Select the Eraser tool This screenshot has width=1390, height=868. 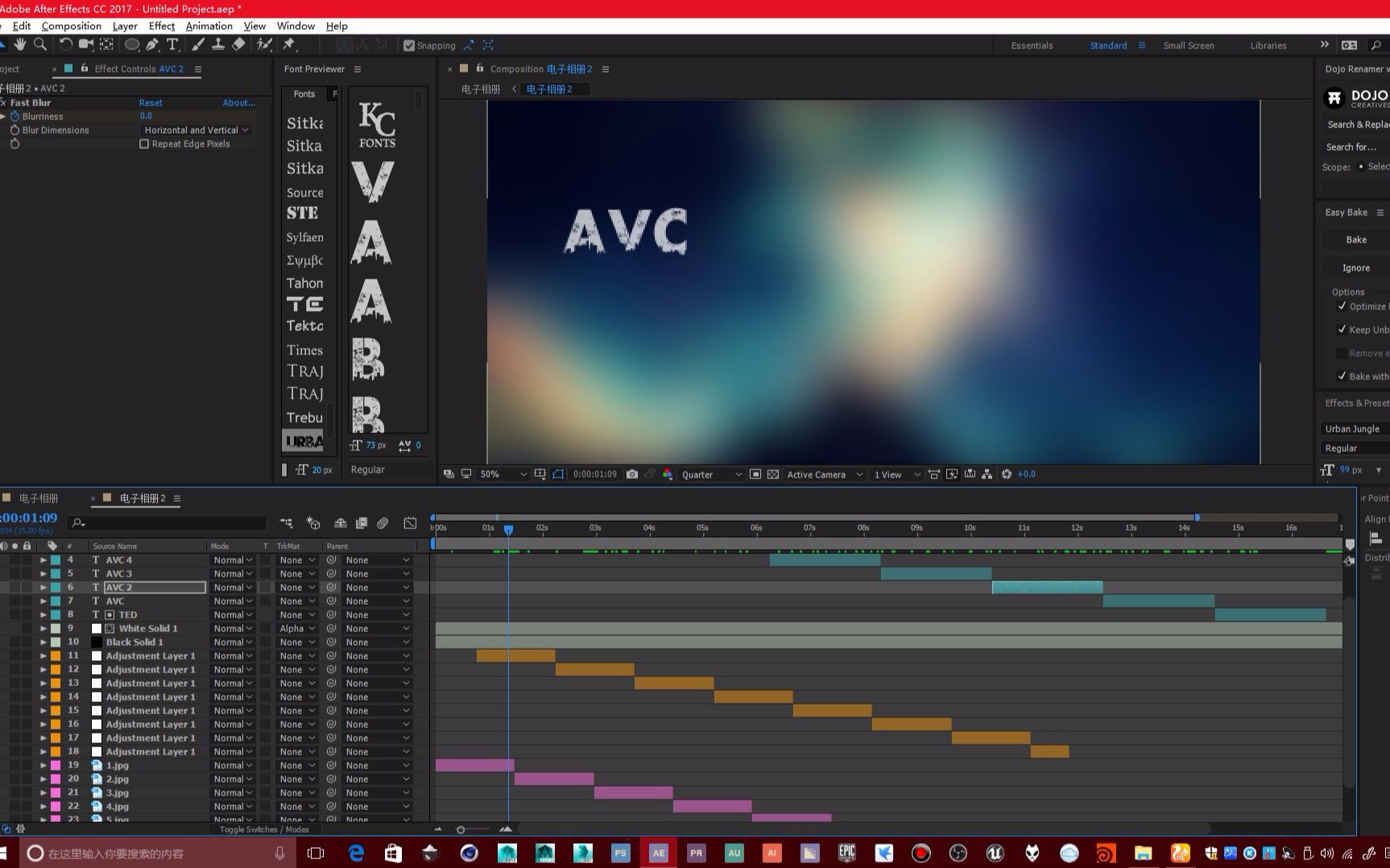click(x=239, y=45)
